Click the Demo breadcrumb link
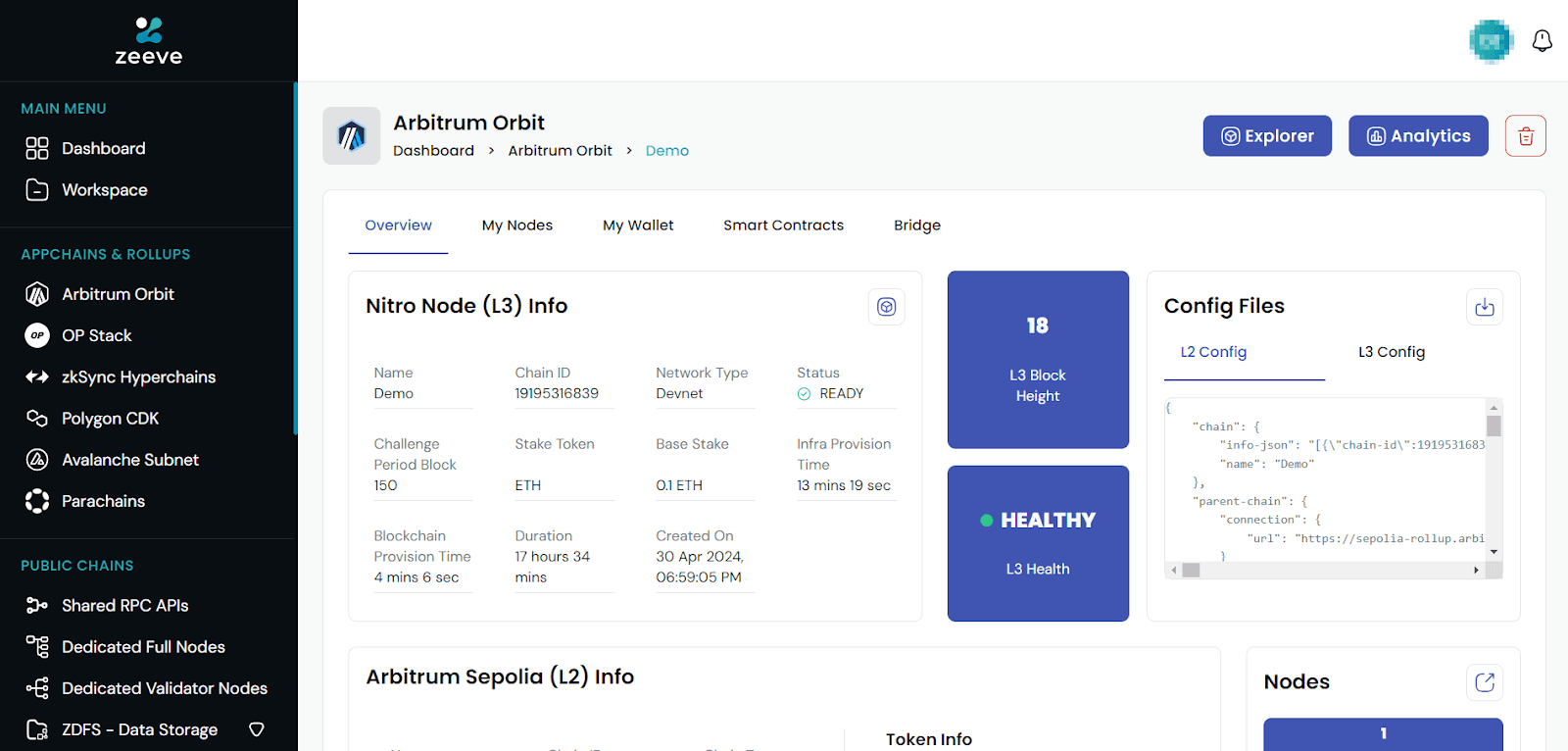Image resolution: width=1568 pixels, height=751 pixels. pos(667,151)
